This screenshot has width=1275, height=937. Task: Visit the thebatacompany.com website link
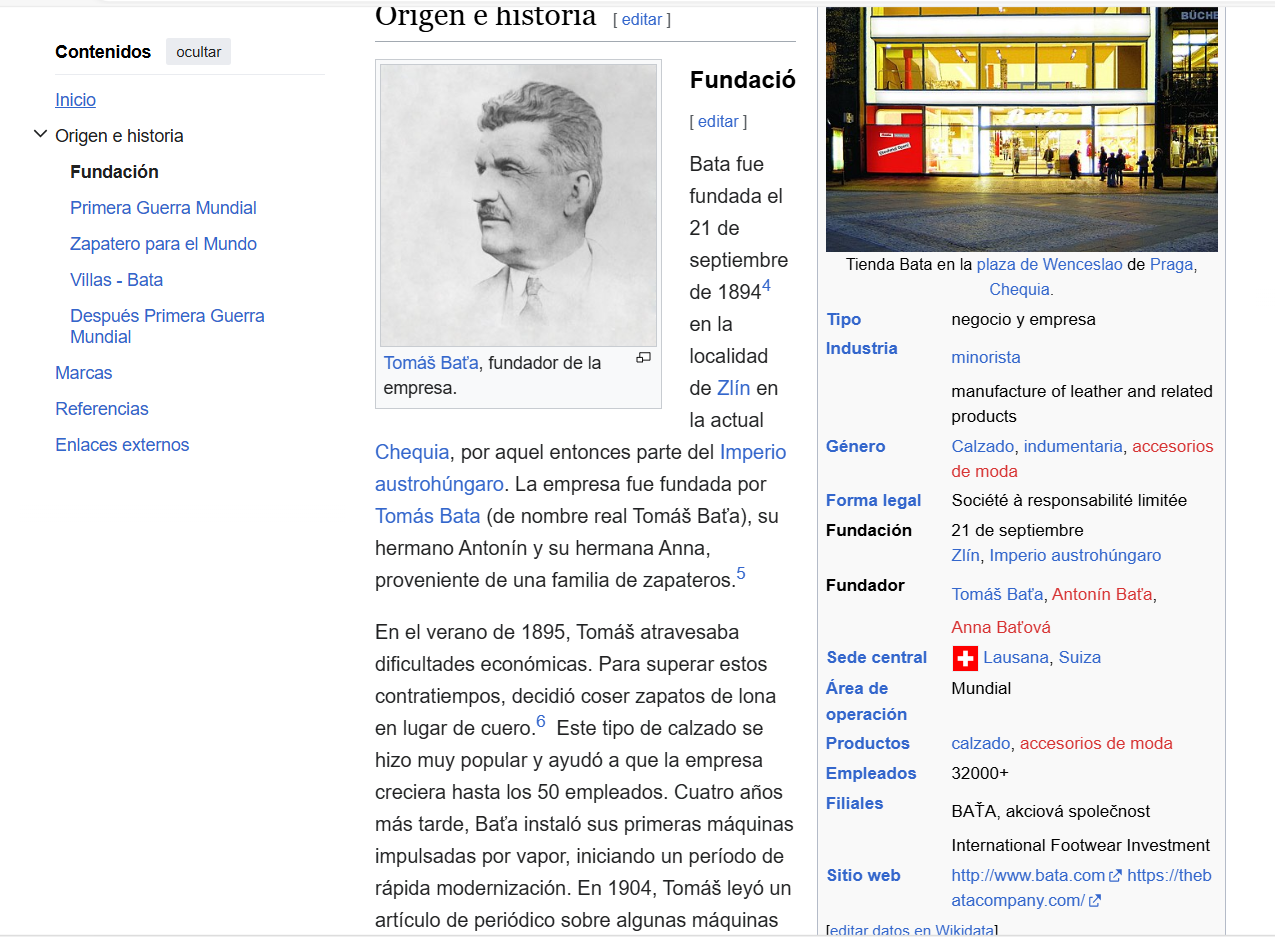tap(1082, 888)
